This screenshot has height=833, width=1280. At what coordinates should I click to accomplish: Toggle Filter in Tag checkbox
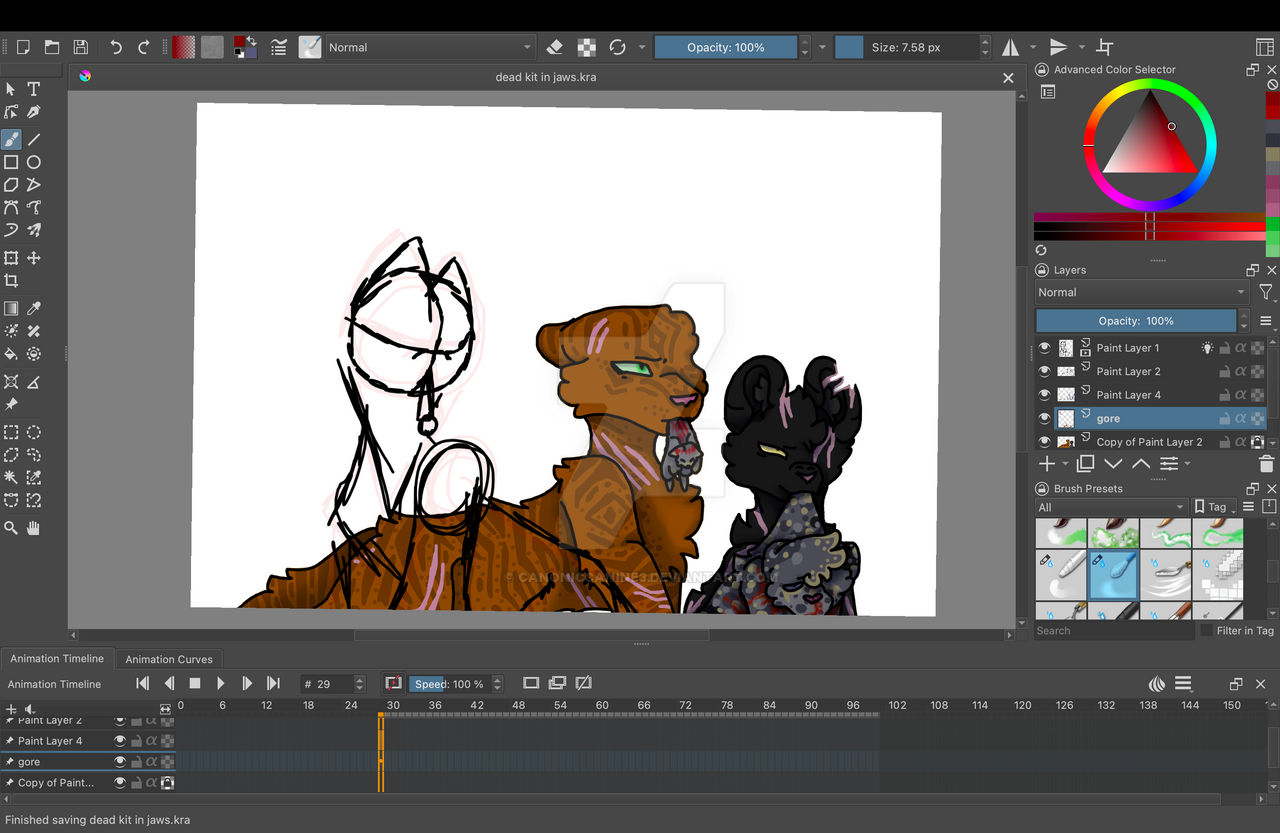click(1207, 630)
